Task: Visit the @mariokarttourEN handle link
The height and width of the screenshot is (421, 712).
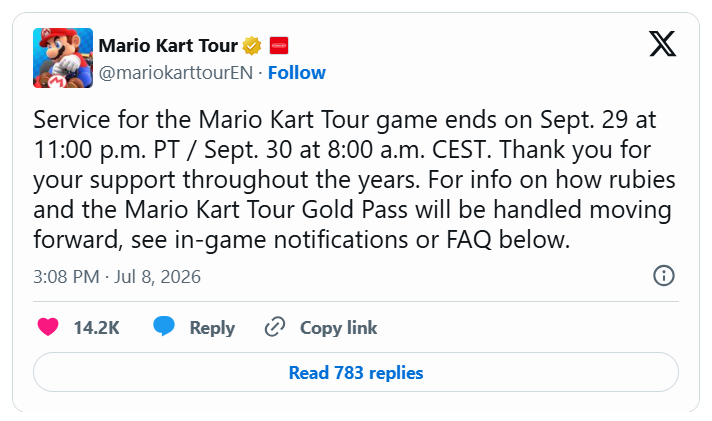Action: pos(176,73)
